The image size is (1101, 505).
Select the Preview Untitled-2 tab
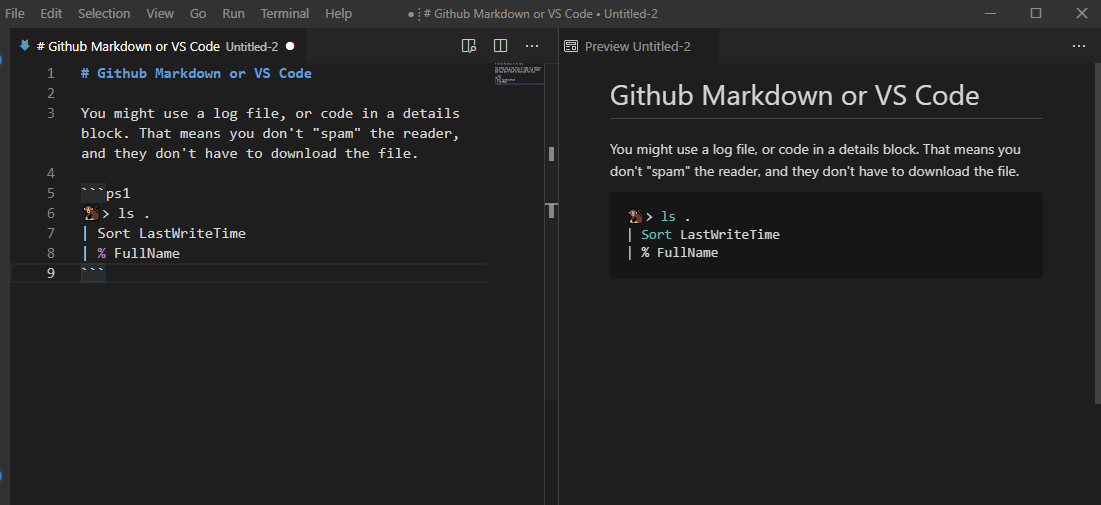638,46
